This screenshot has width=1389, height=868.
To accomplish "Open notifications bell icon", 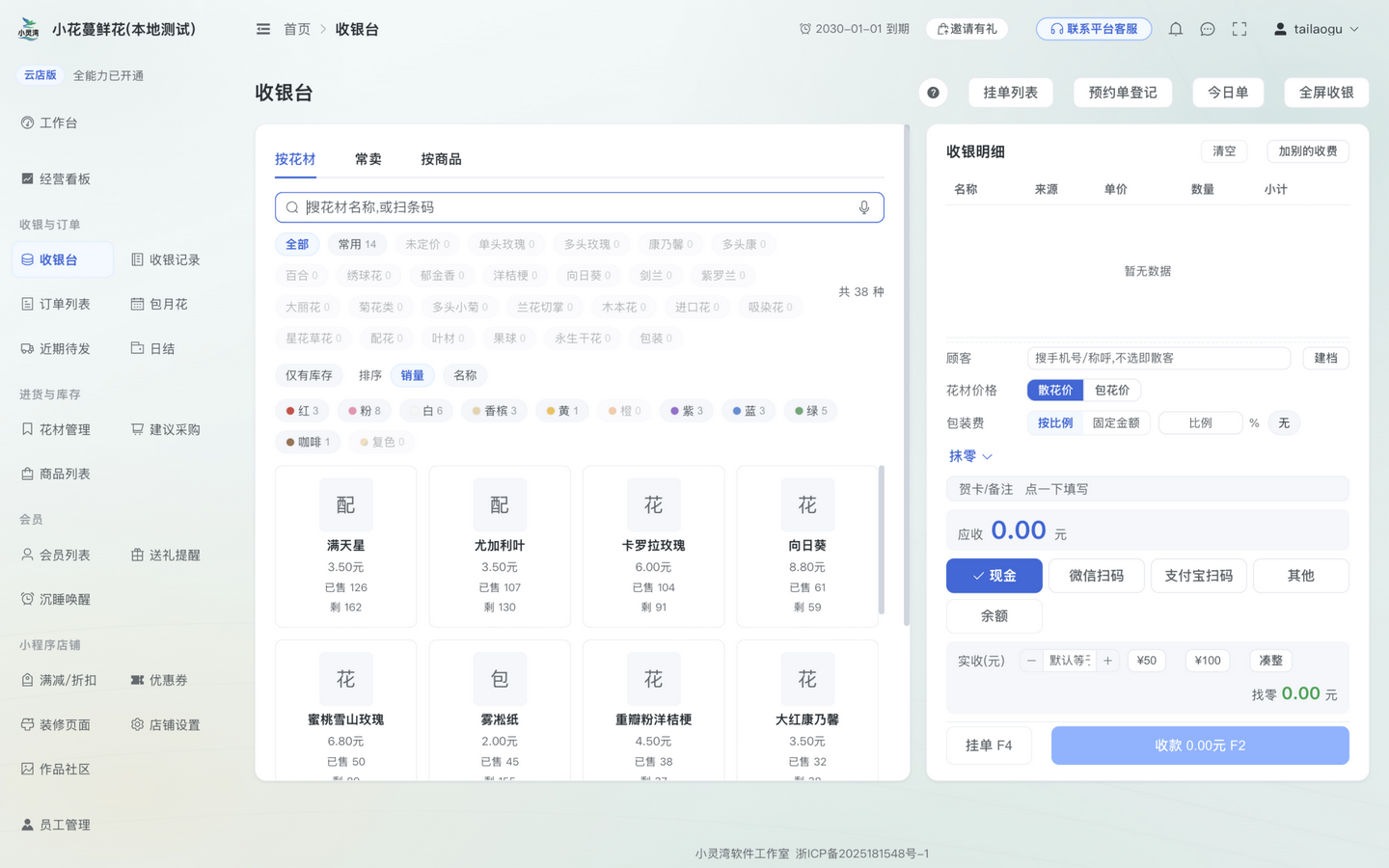I will (x=1175, y=29).
